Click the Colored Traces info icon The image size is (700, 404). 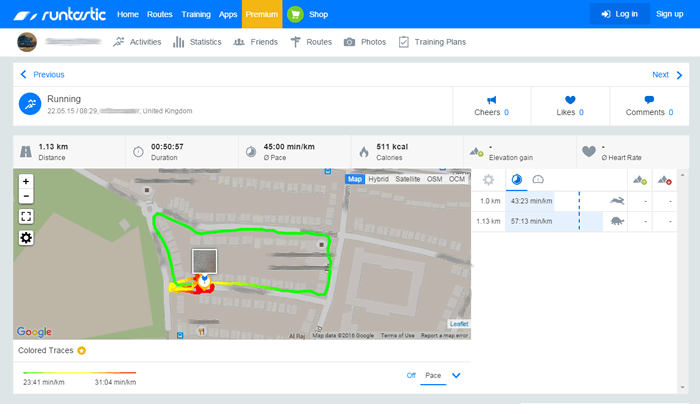click(81, 351)
